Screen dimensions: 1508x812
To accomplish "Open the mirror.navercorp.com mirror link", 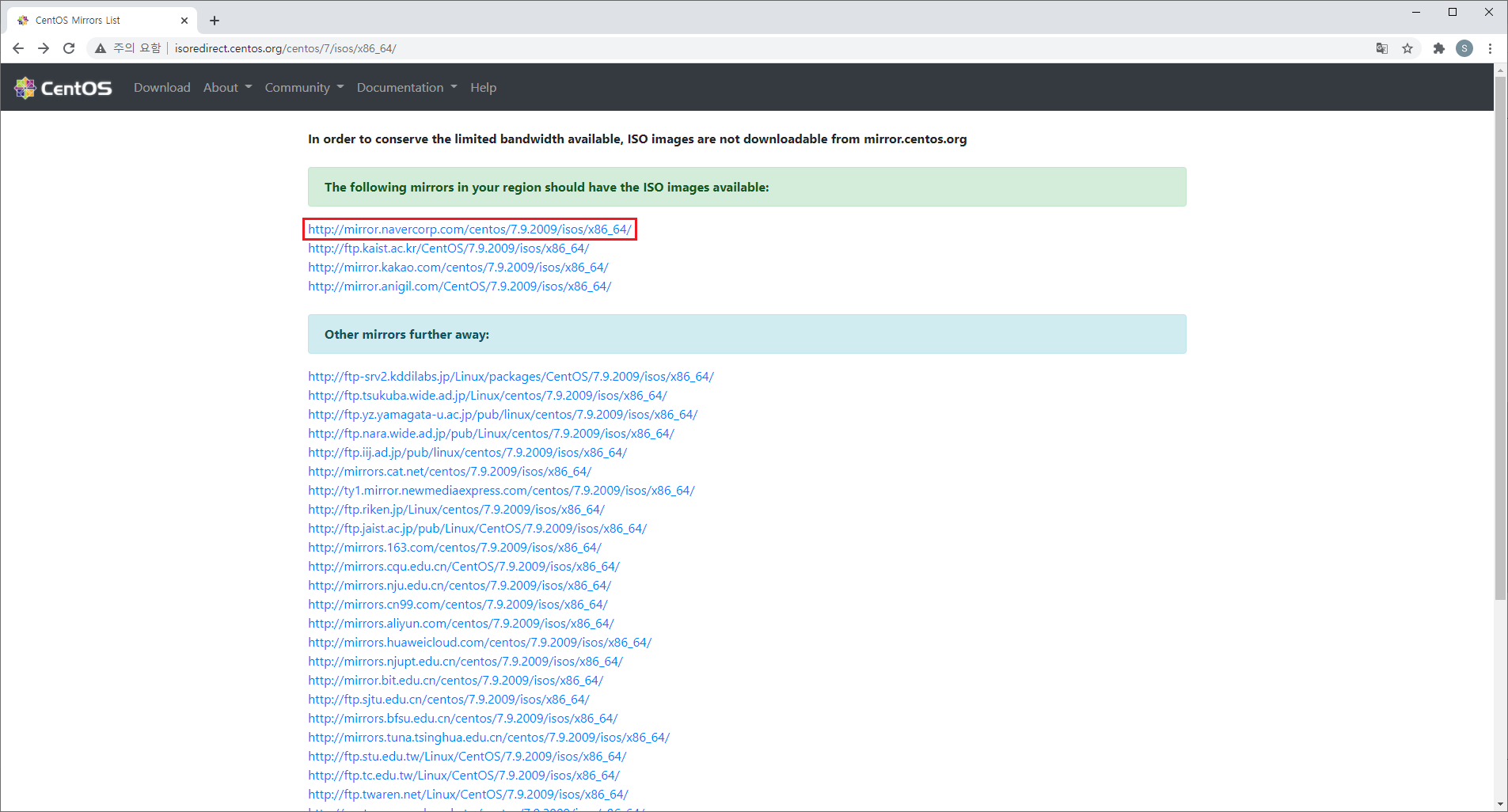I will (470, 230).
